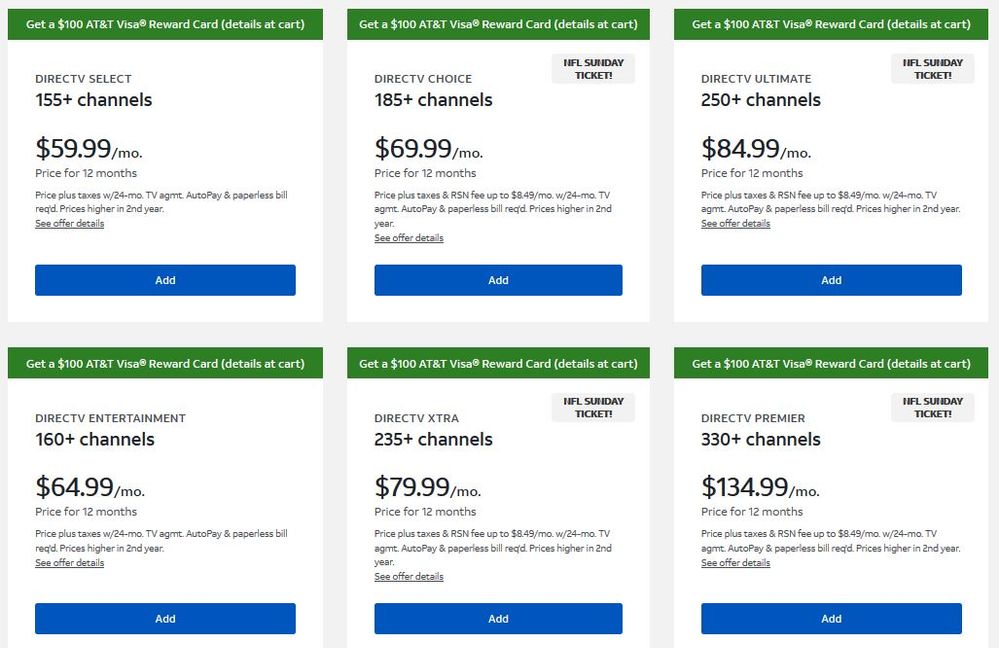Add the DIRECTV XTRA package

pyautogui.click(x=498, y=619)
